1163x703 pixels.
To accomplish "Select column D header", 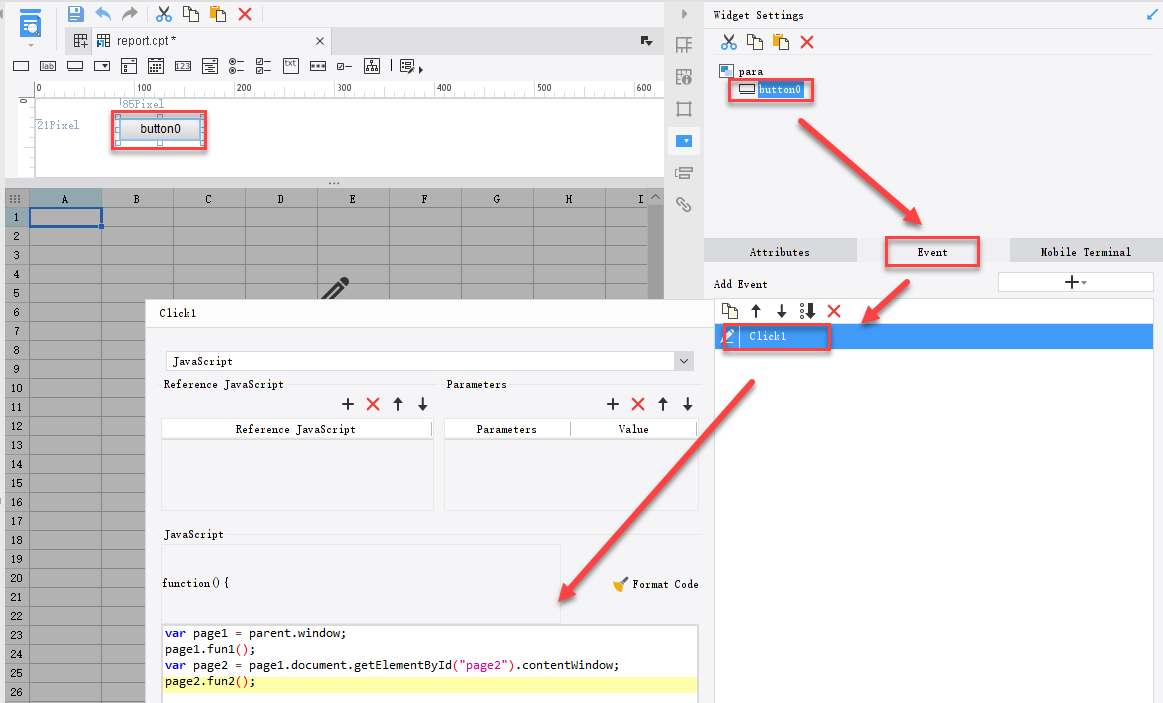I will pyautogui.click(x=280, y=199).
